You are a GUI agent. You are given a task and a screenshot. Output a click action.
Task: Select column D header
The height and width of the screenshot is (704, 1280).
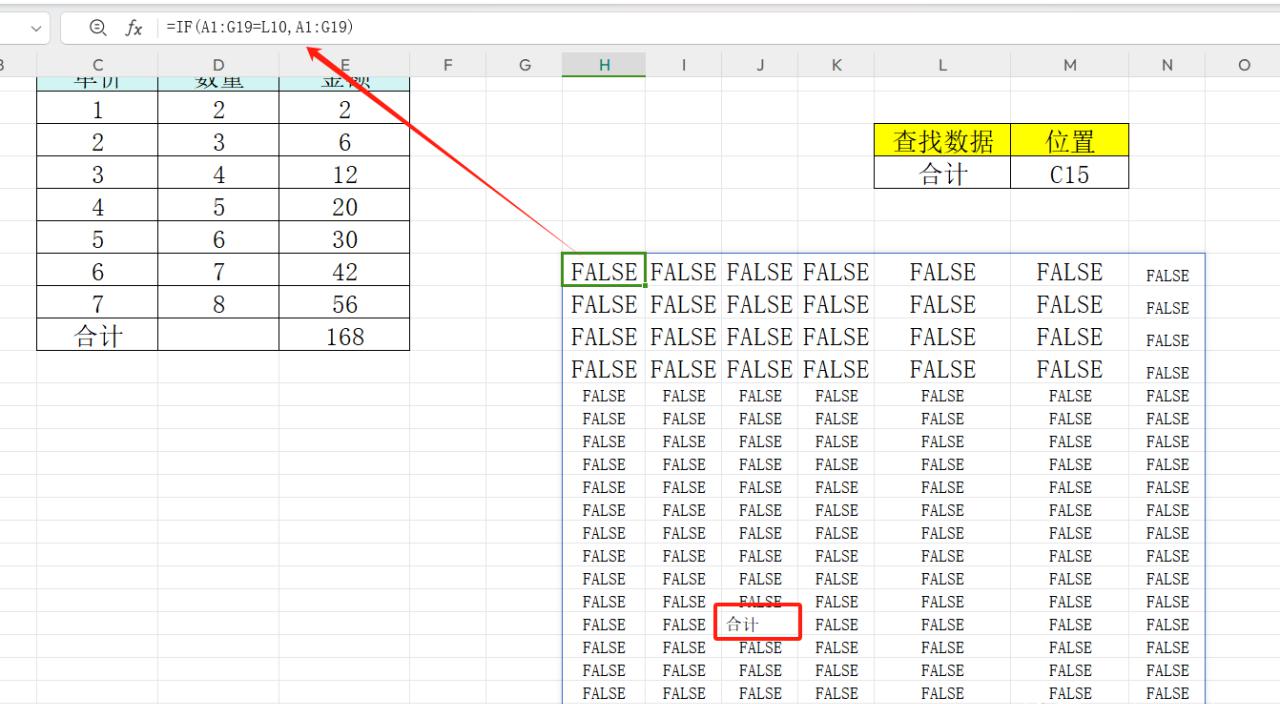tap(218, 65)
